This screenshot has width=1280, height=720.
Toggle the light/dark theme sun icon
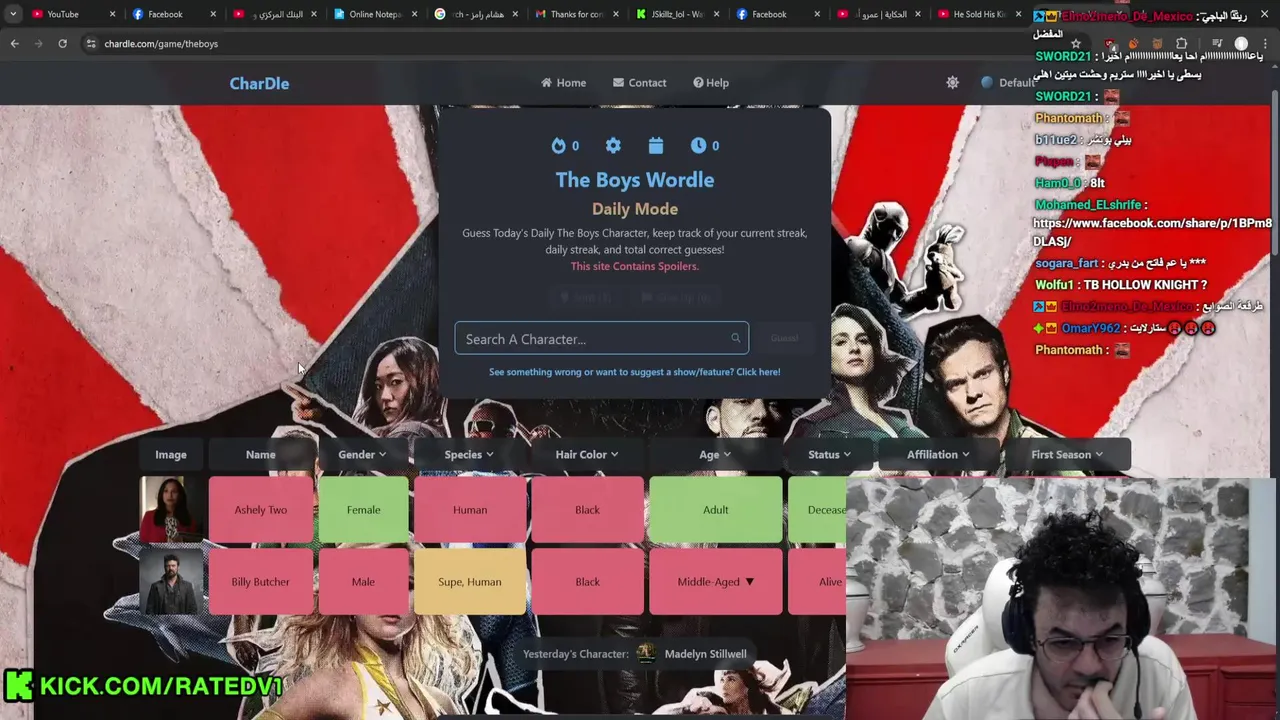tap(952, 83)
